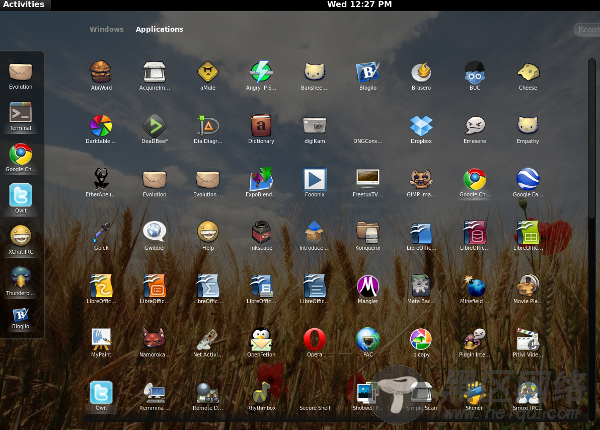Screen dimensions: 600x430
Task: Launch Opera browser
Action: point(314,342)
